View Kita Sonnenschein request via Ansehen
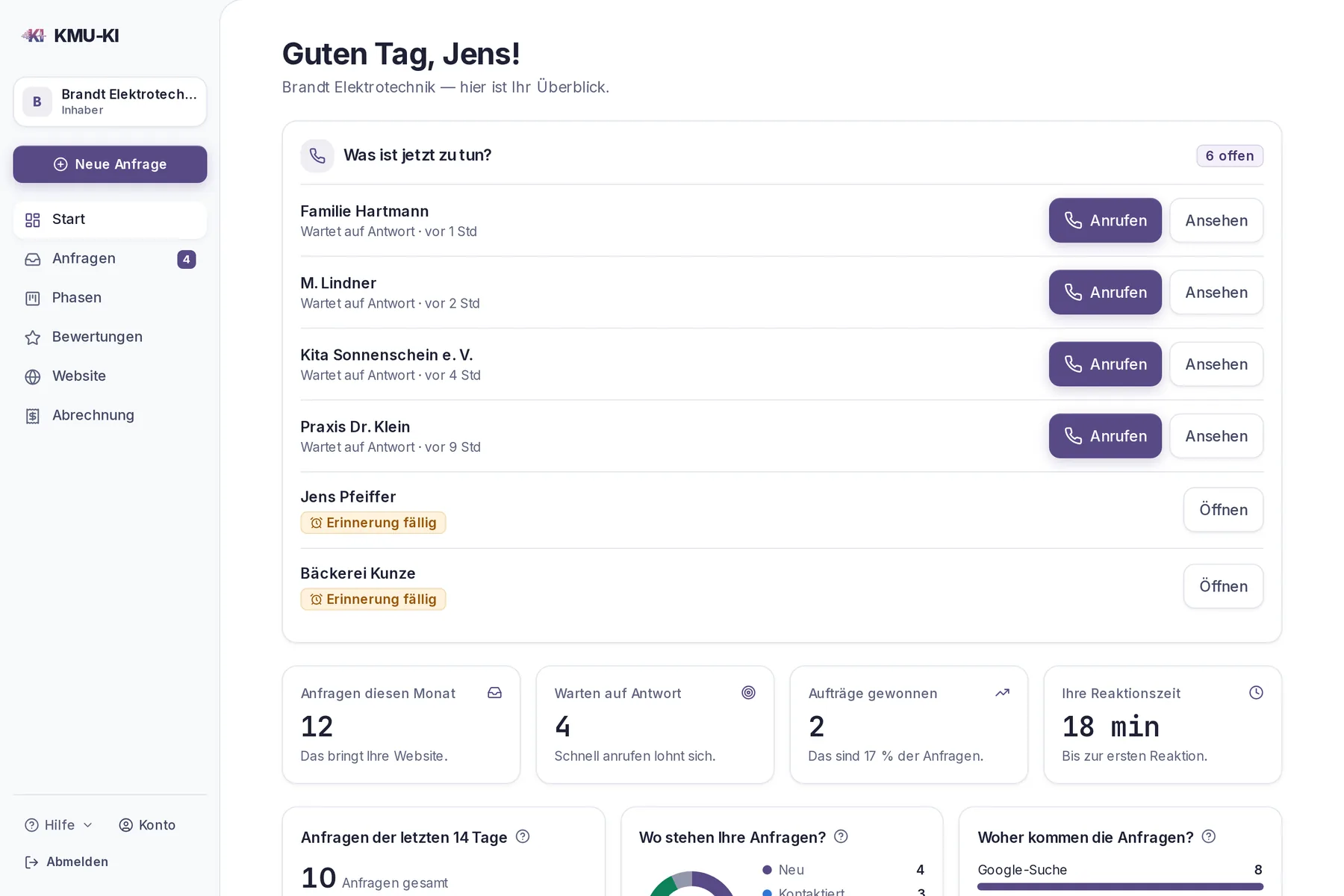This screenshot has width=1344, height=896. pos(1216,364)
